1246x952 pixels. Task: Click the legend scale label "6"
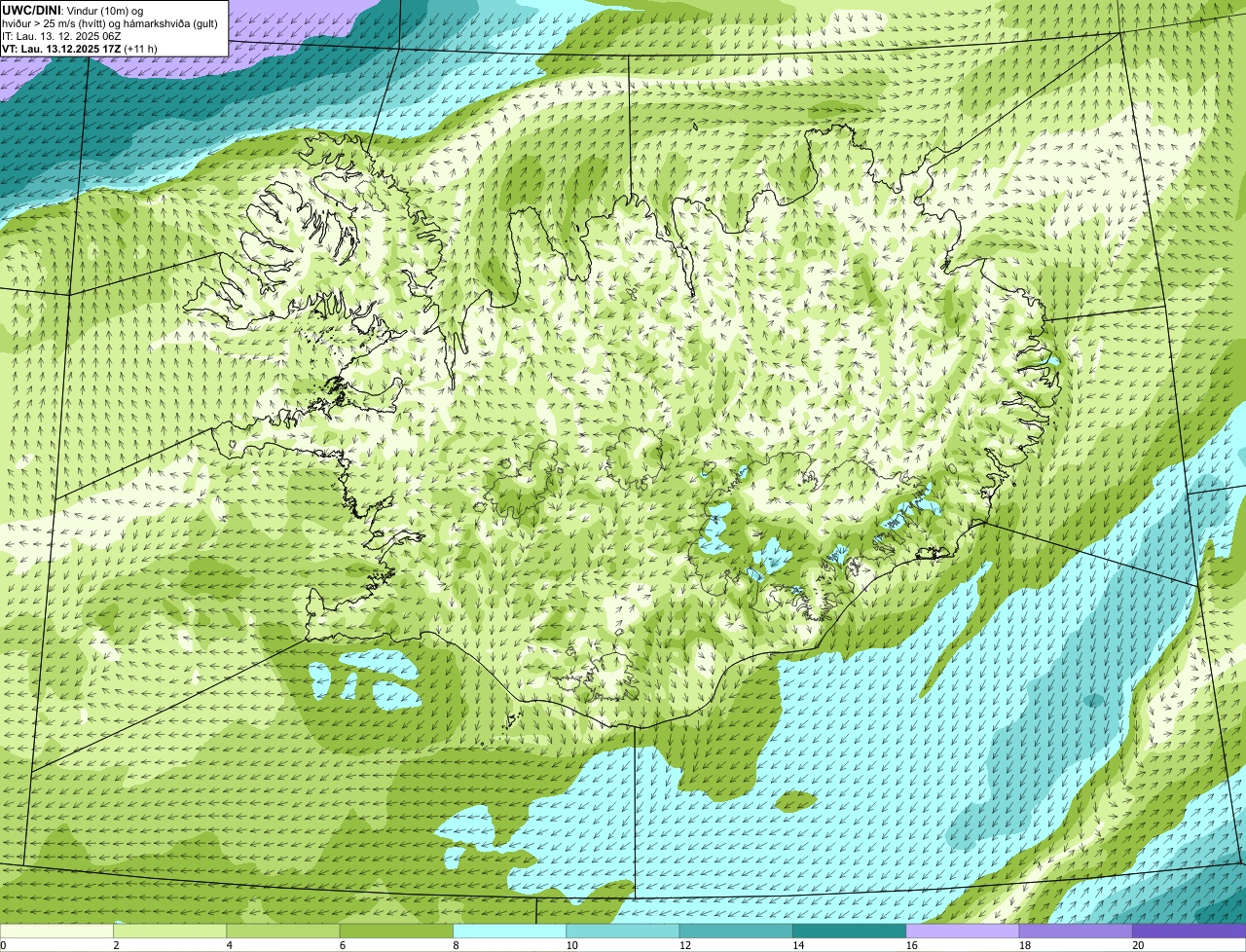(342, 944)
